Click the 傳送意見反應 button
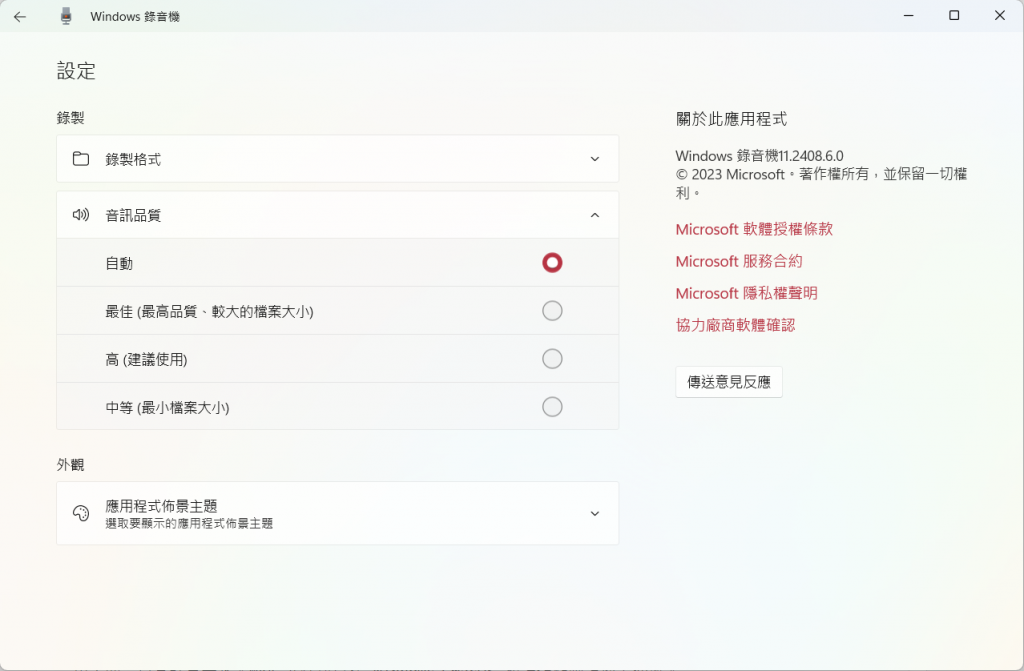 click(x=729, y=382)
